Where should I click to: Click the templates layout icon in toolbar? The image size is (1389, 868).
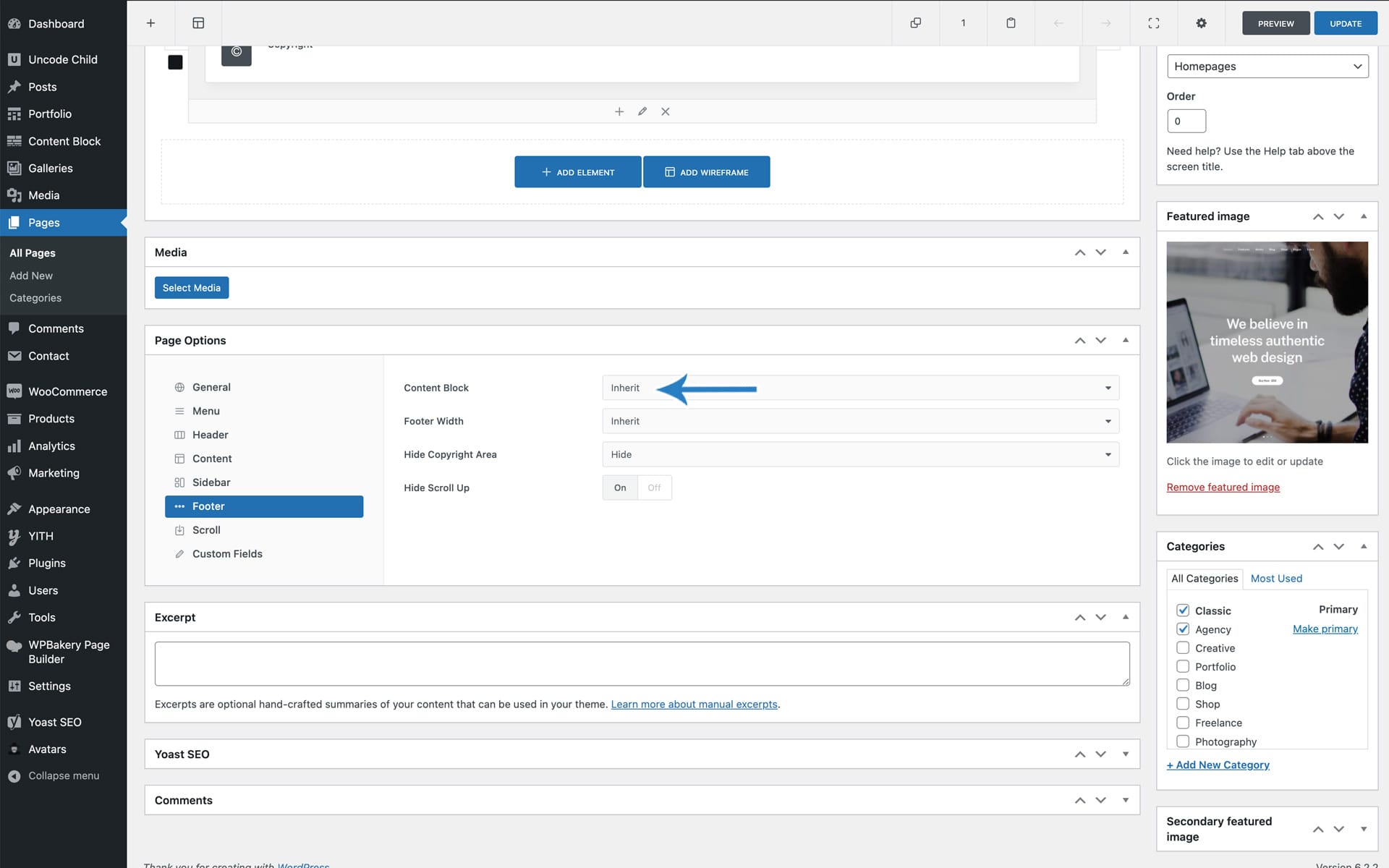(198, 23)
